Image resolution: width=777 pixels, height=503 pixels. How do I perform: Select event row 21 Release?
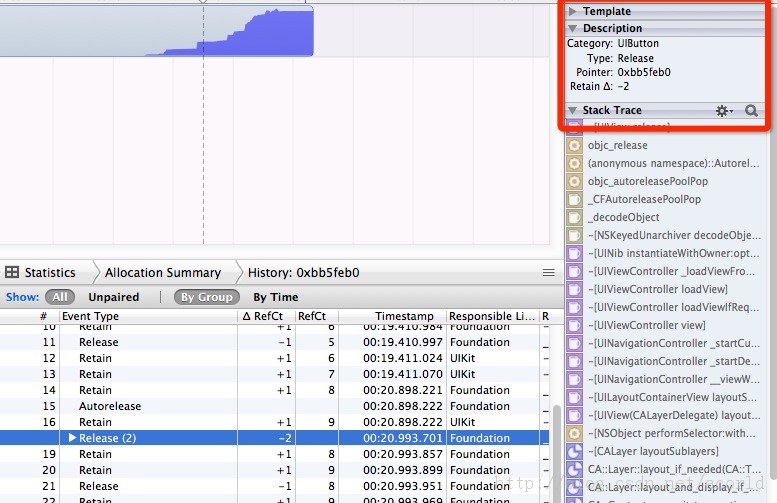pos(275,486)
